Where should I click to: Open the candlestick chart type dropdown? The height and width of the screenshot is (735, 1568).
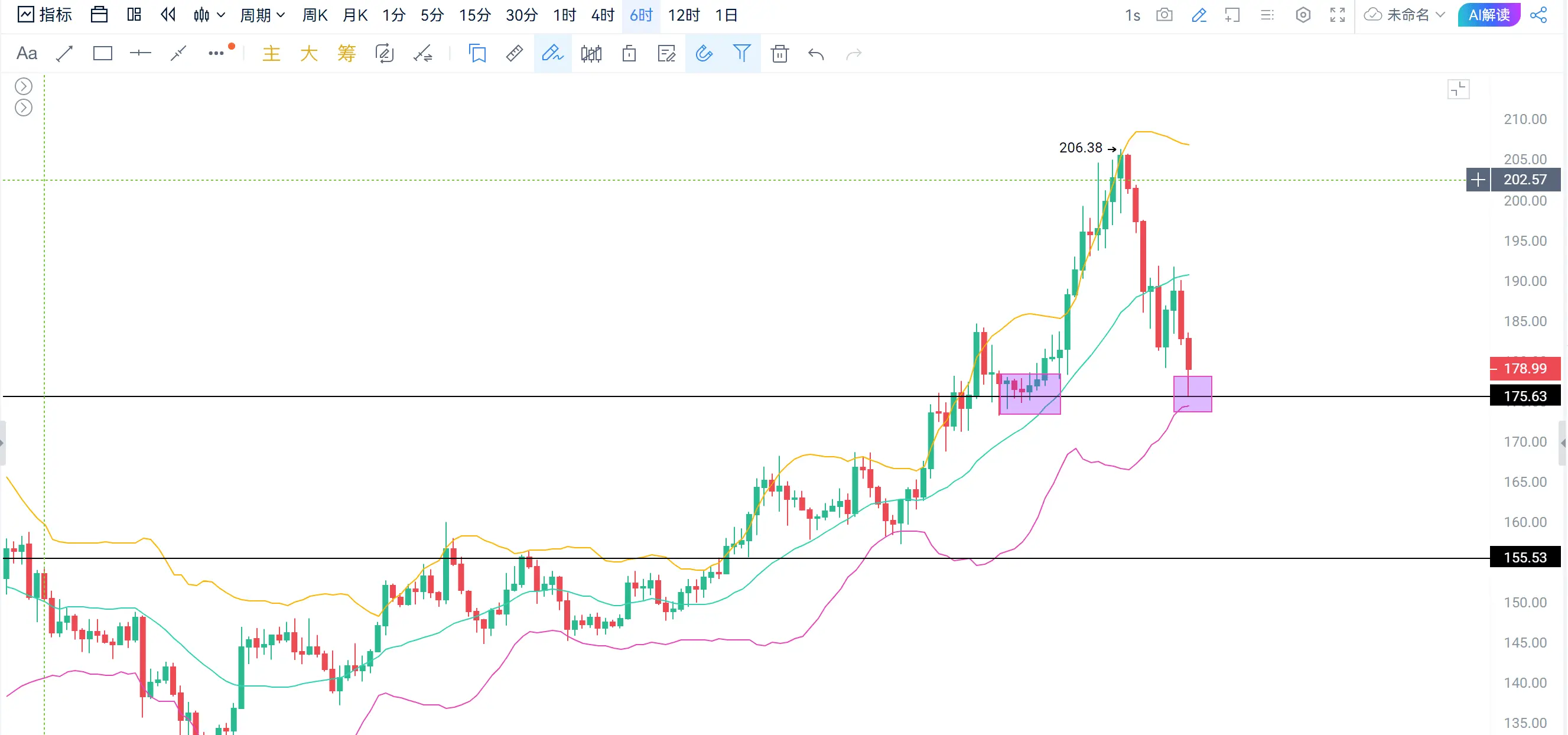pos(209,15)
